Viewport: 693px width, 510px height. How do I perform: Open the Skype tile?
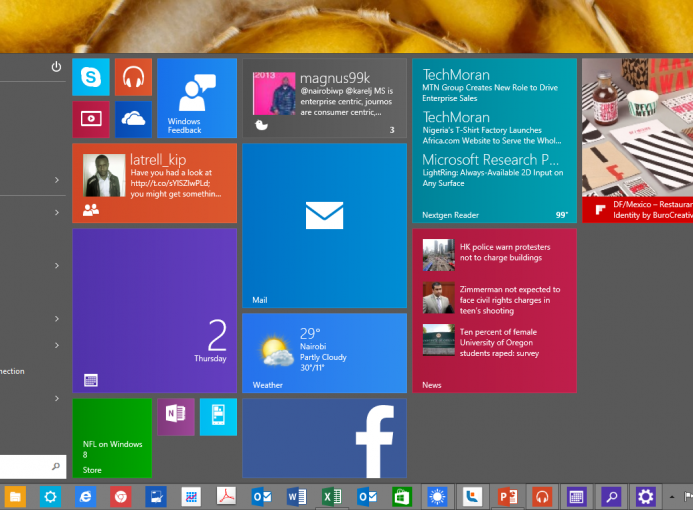coord(91,77)
